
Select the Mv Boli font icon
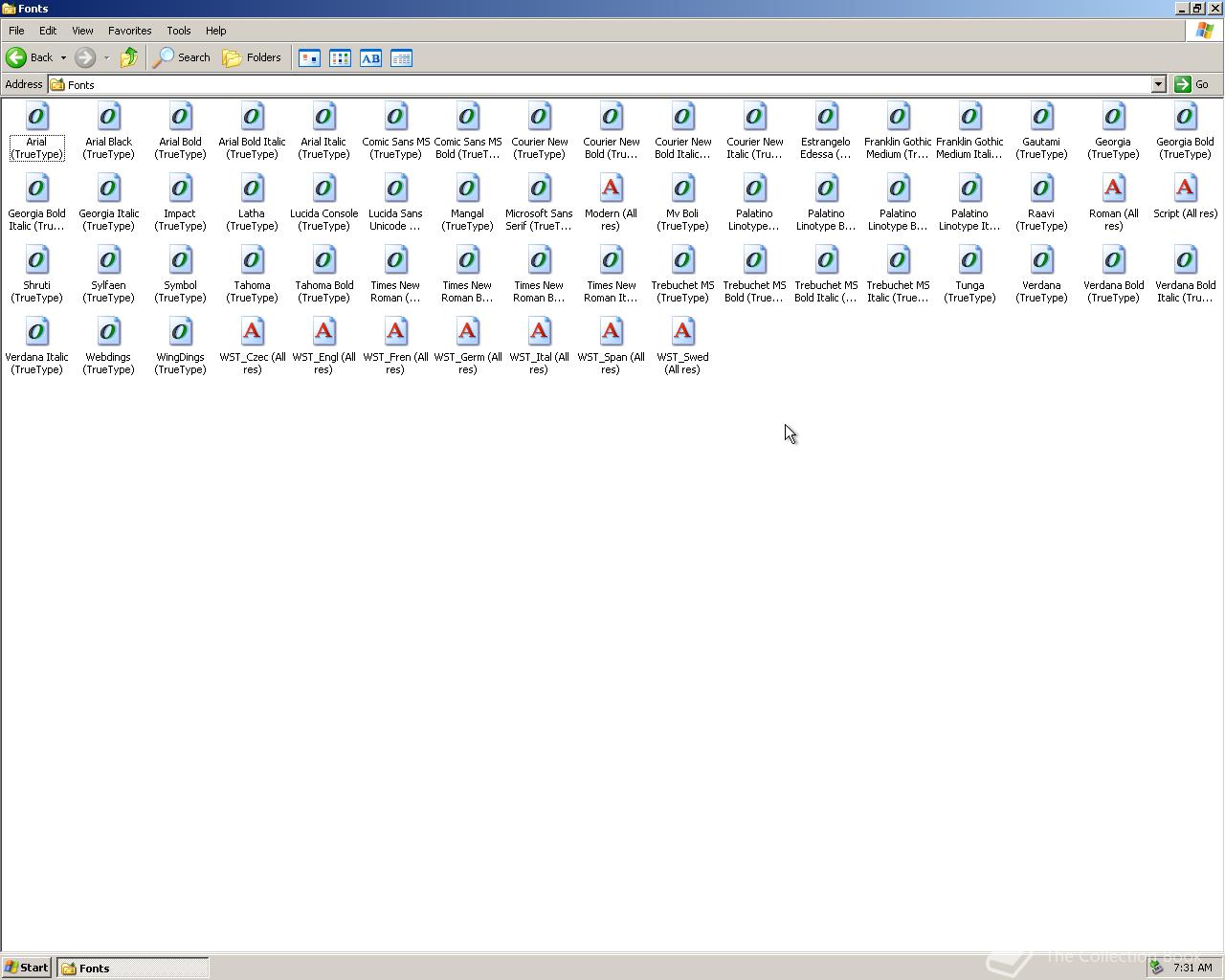click(682, 189)
